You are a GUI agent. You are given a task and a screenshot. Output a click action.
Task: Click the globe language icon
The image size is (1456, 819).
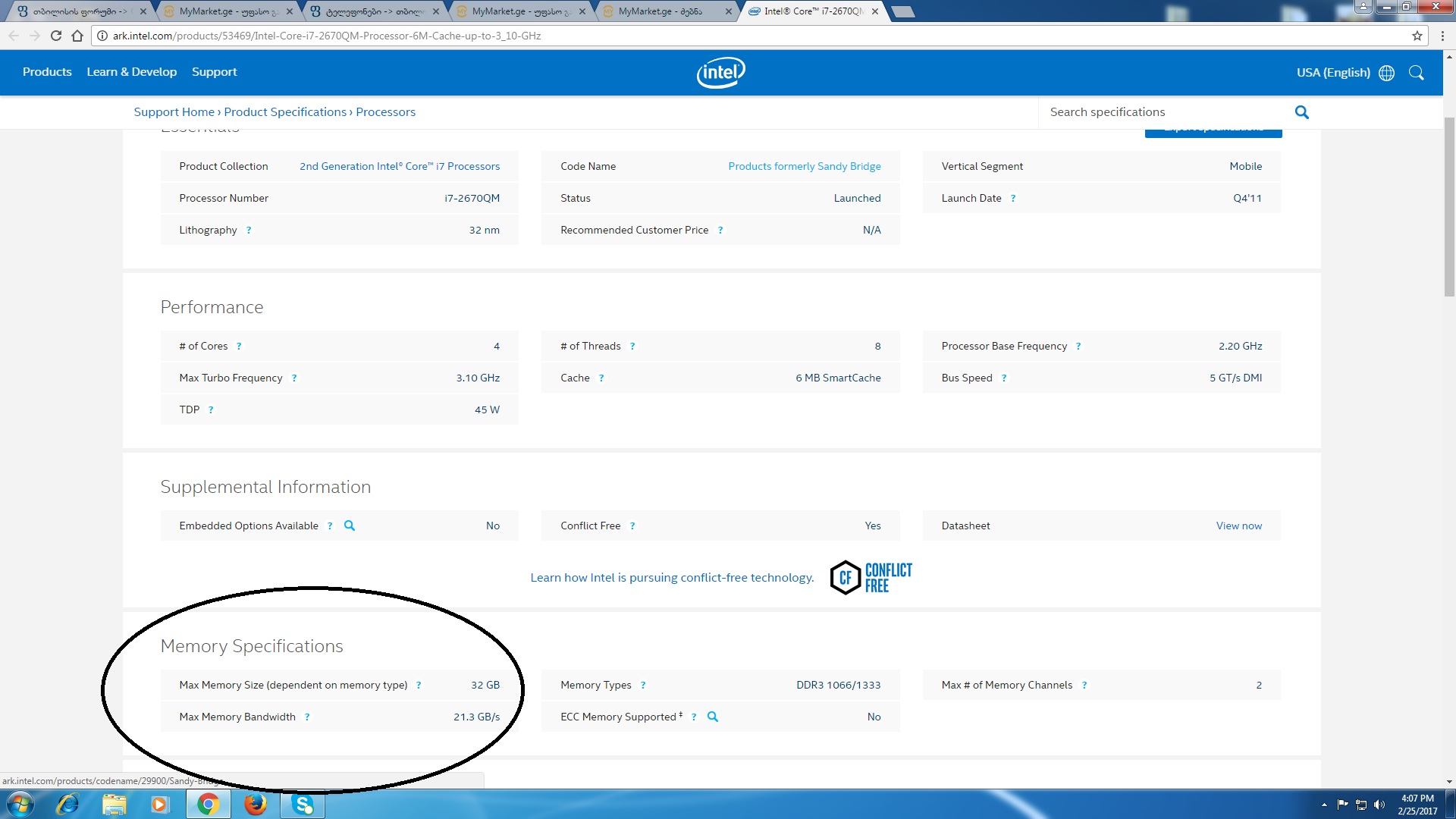[1386, 73]
